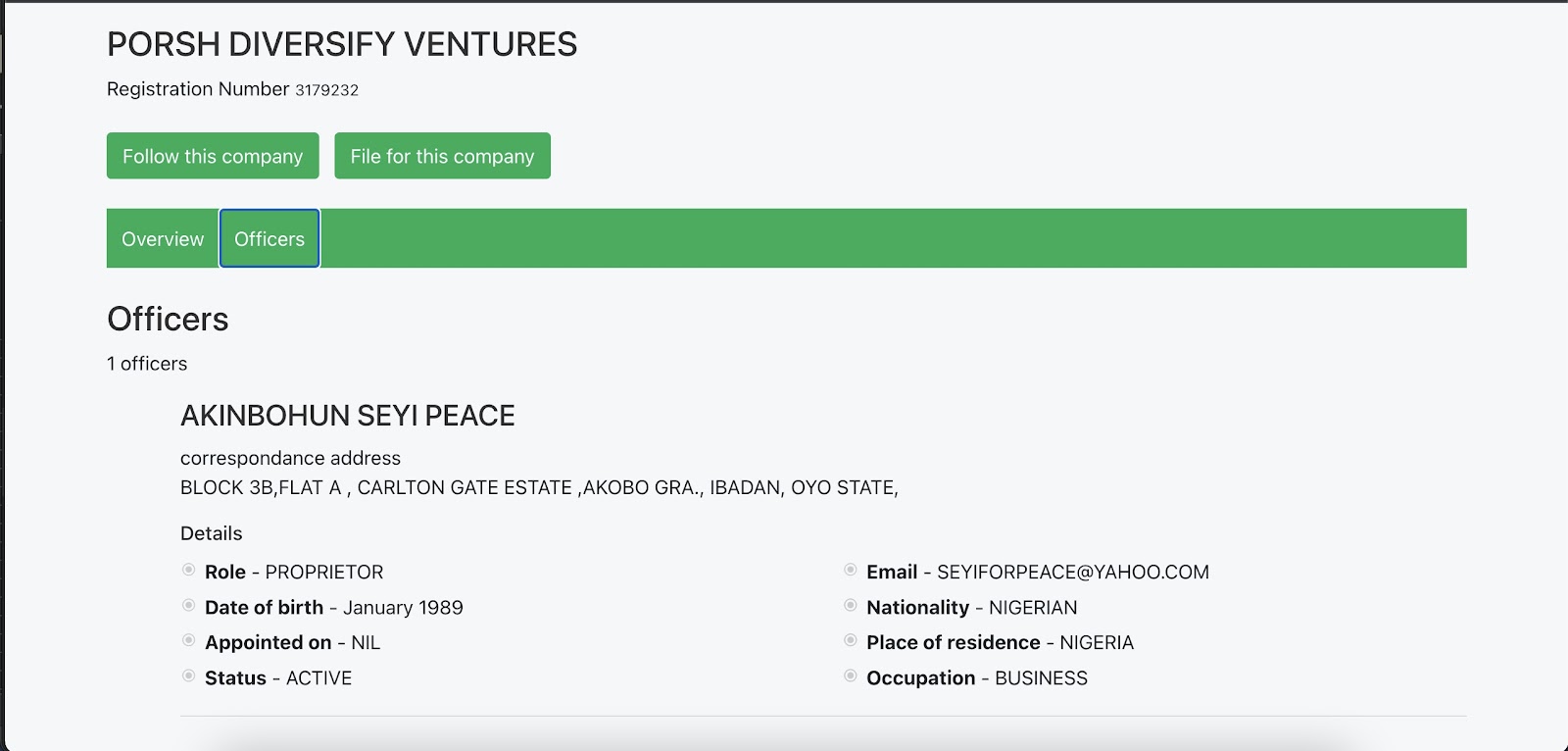Select the Officers tab
1568x751 pixels.
pyautogui.click(x=269, y=238)
